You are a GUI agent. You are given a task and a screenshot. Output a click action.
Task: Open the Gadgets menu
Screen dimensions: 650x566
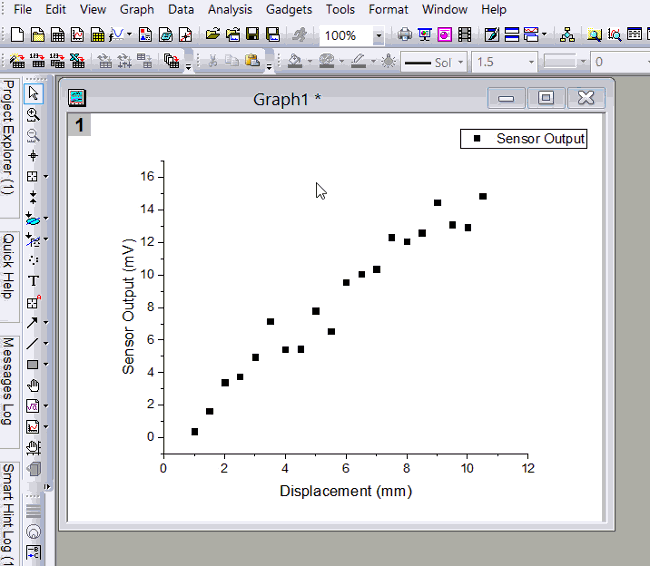pos(289,9)
